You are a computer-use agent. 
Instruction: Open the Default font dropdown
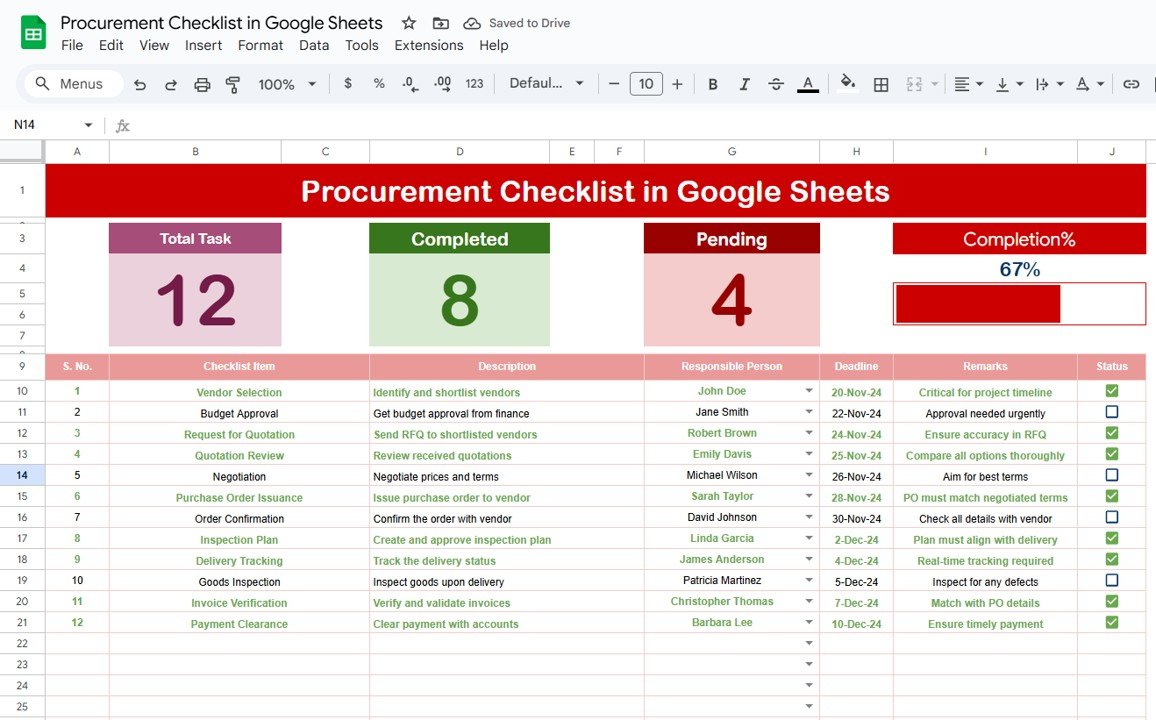point(546,83)
